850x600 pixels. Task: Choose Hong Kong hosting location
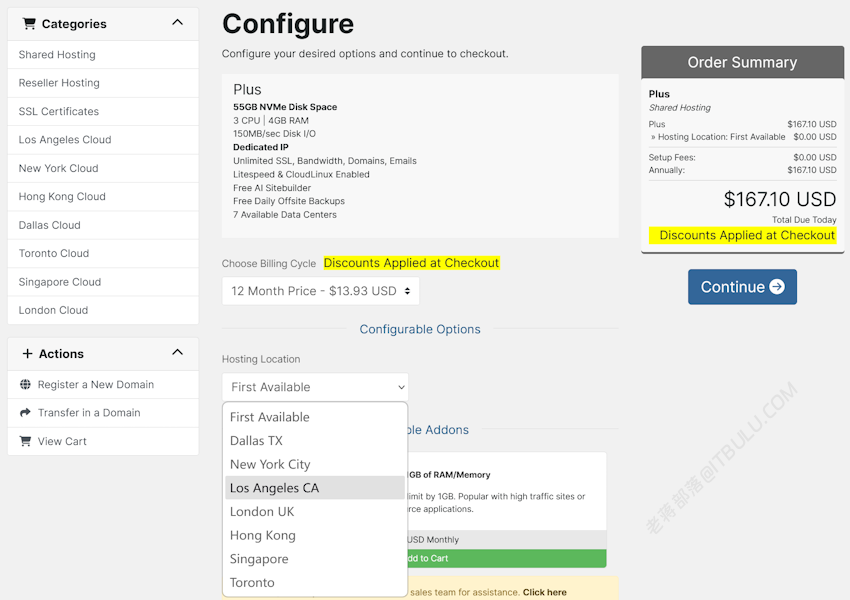(315, 536)
